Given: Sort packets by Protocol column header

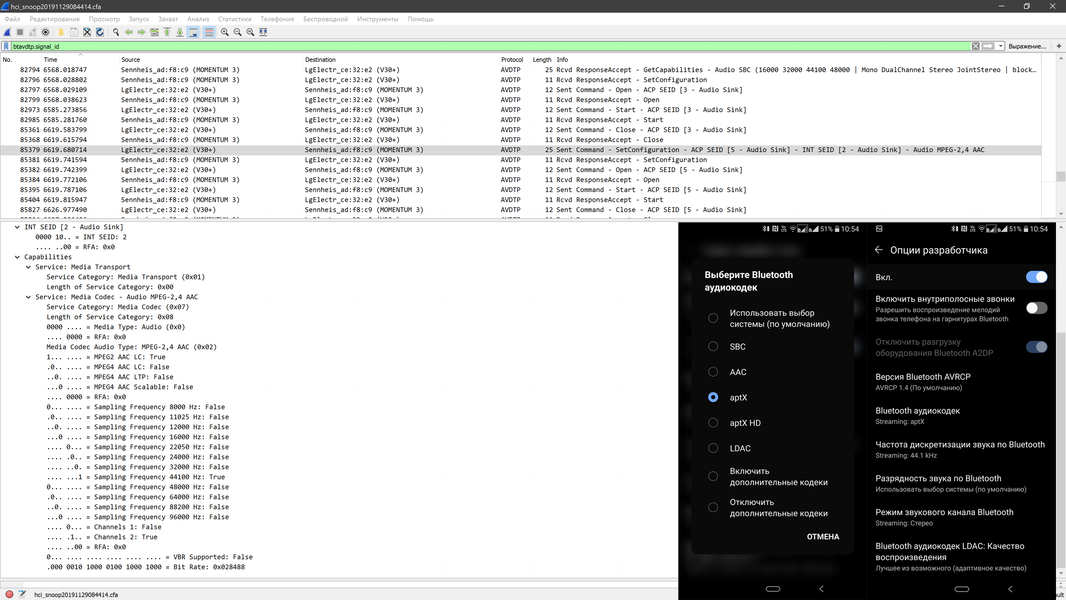Looking at the screenshot, I should tap(512, 60).
